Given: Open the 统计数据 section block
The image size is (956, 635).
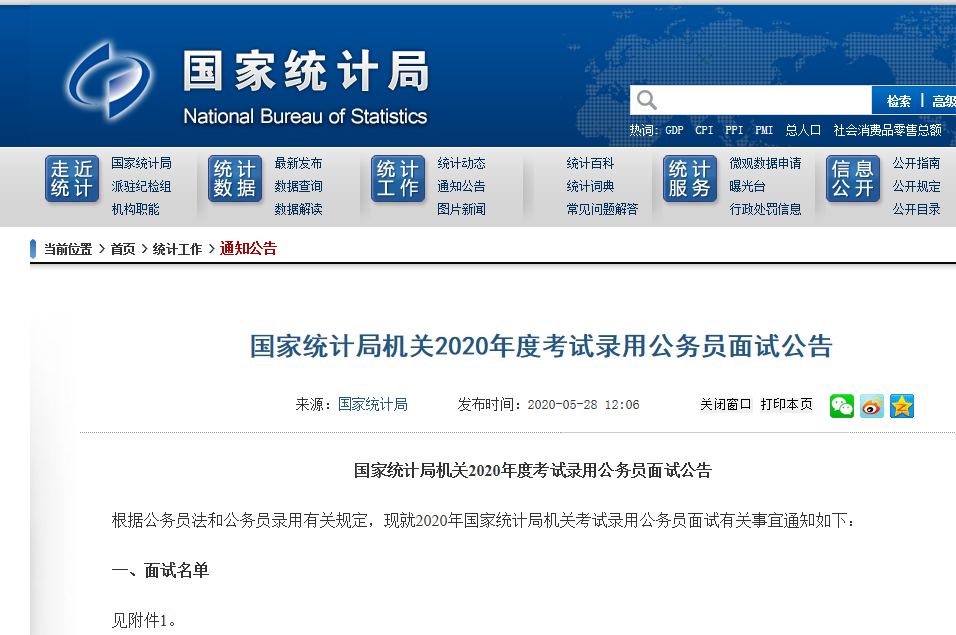Looking at the screenshot, I should [x=235, y=179].
